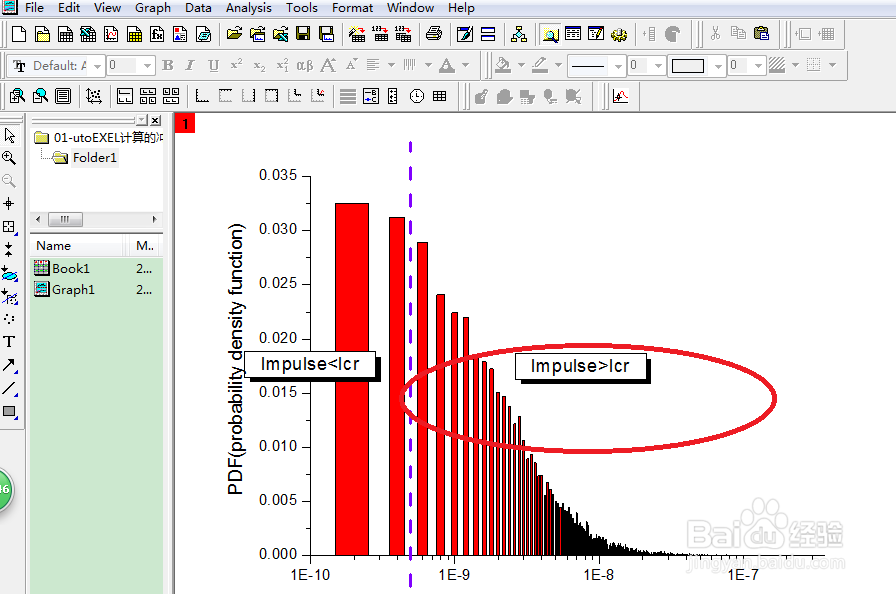The image size is (896, 594).
Task: Select Graph1 in the Project Explorer list
Action: point(73,290)
